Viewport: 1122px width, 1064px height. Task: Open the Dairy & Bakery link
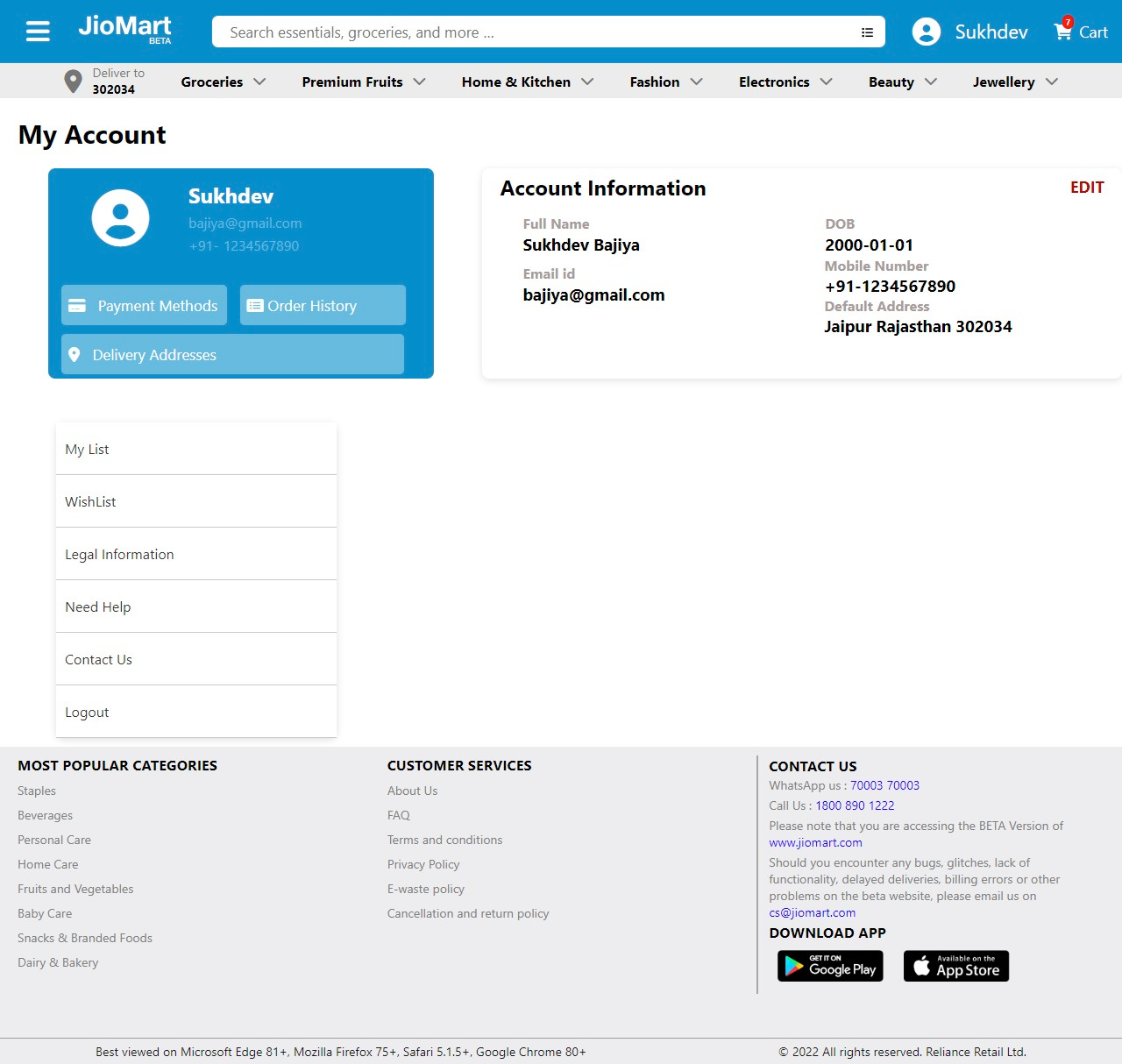coord(58,962)
